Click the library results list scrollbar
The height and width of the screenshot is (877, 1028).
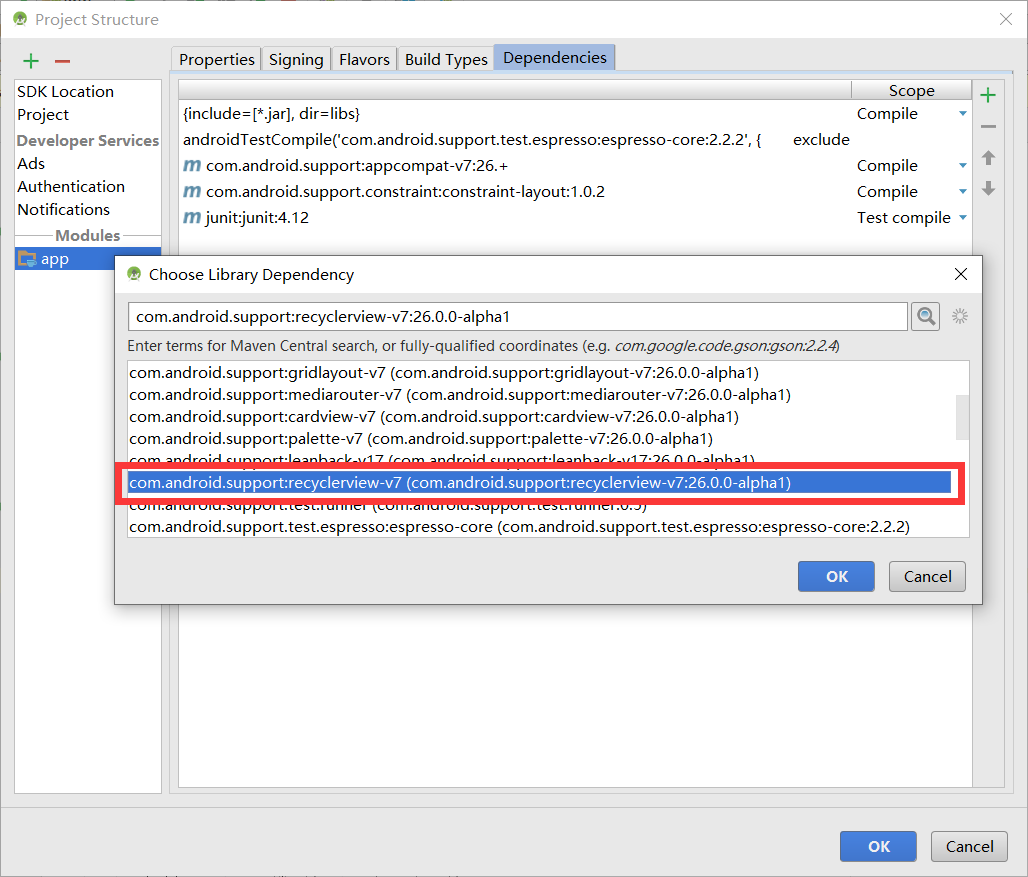tap(962, 417)
